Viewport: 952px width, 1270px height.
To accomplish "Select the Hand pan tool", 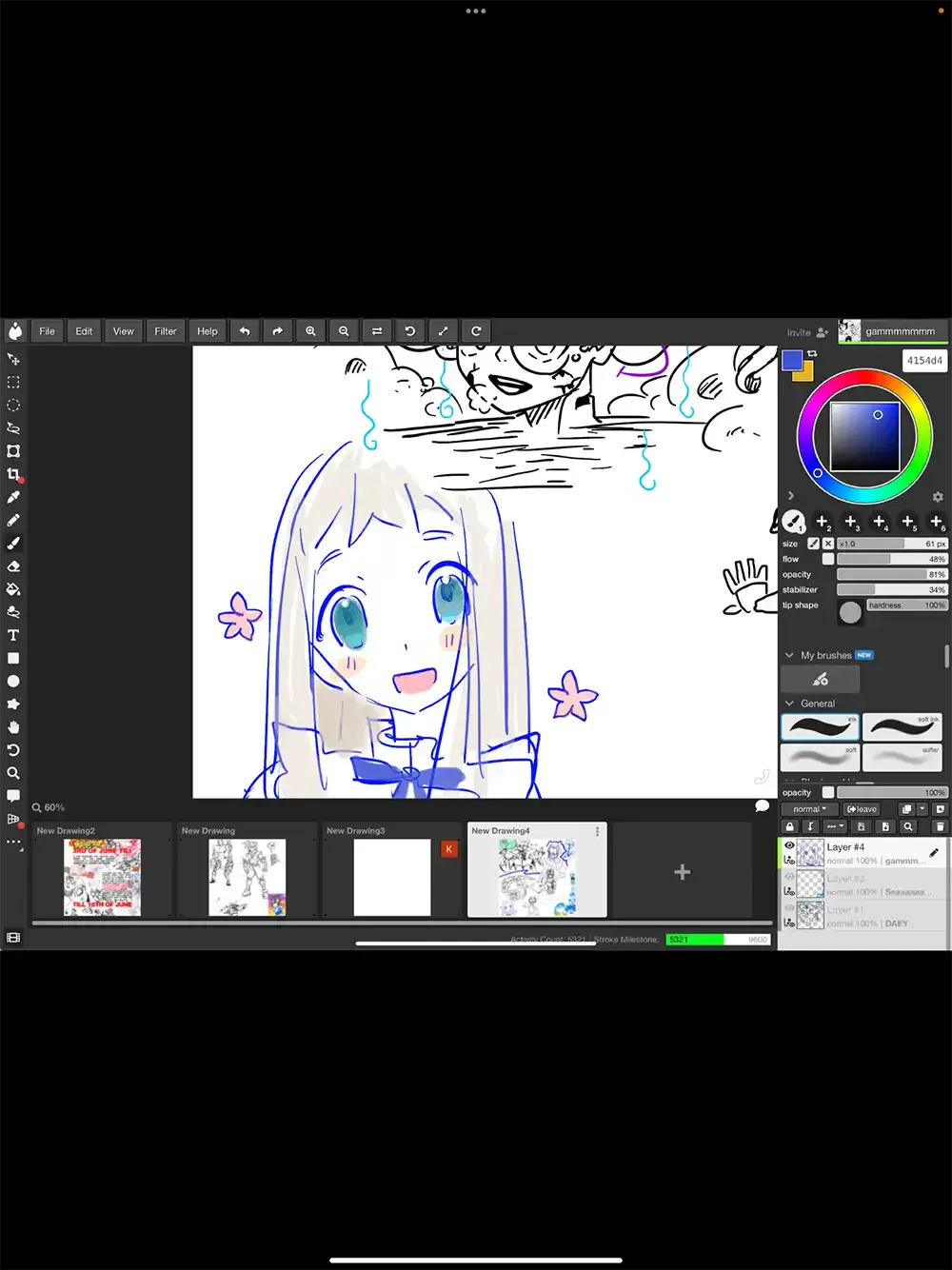I will pos(13,727).
